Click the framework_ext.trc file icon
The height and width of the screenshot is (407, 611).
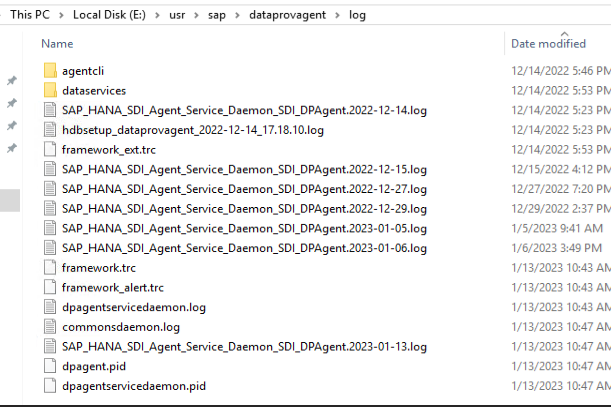pos(52,149)
